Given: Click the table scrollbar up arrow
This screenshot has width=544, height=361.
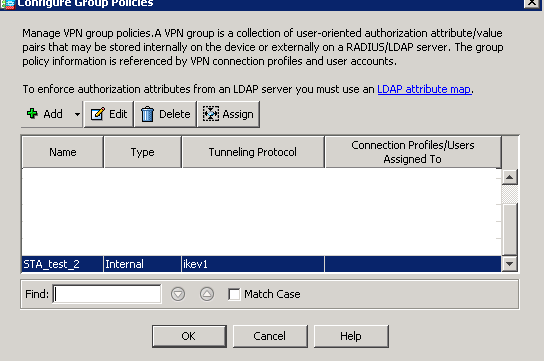Looking at the screenshot, I should [x=509, y=178].
